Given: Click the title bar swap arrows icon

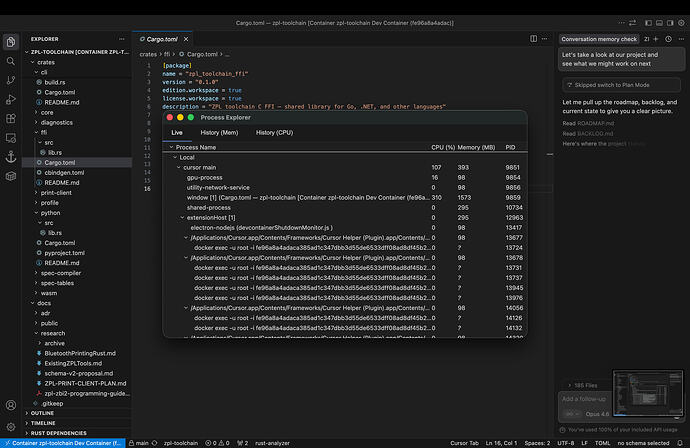Looking at the screenshot, I should (x=632, y=23).
